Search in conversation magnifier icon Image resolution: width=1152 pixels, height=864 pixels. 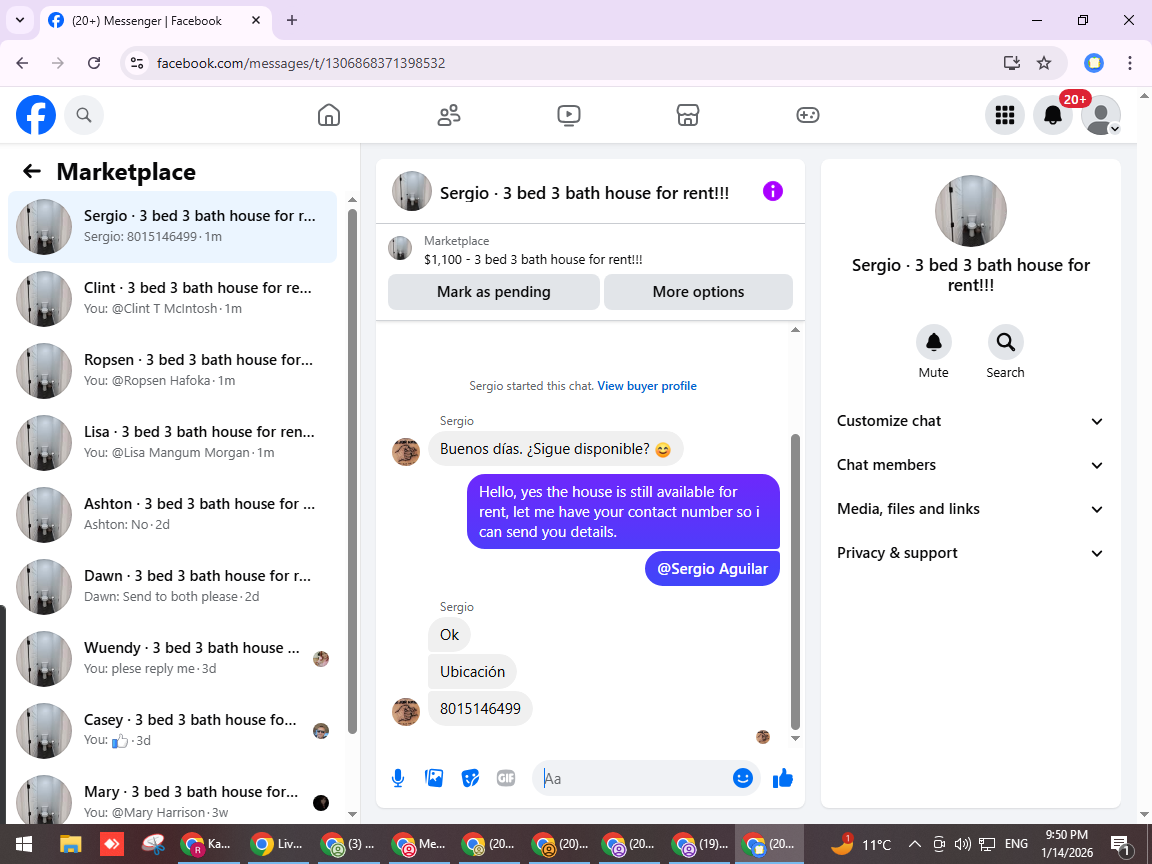coord(1005,342)
